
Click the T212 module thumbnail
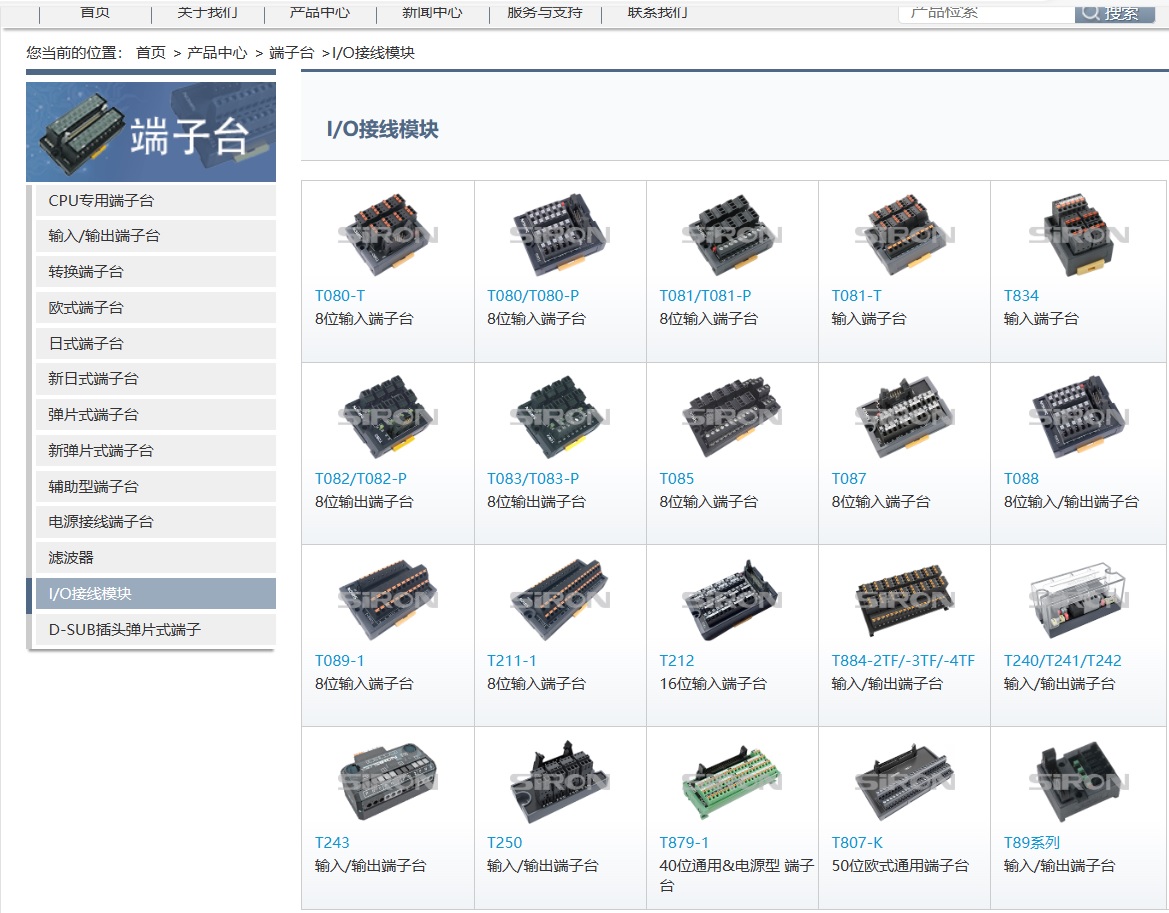(x=731, y=599)
